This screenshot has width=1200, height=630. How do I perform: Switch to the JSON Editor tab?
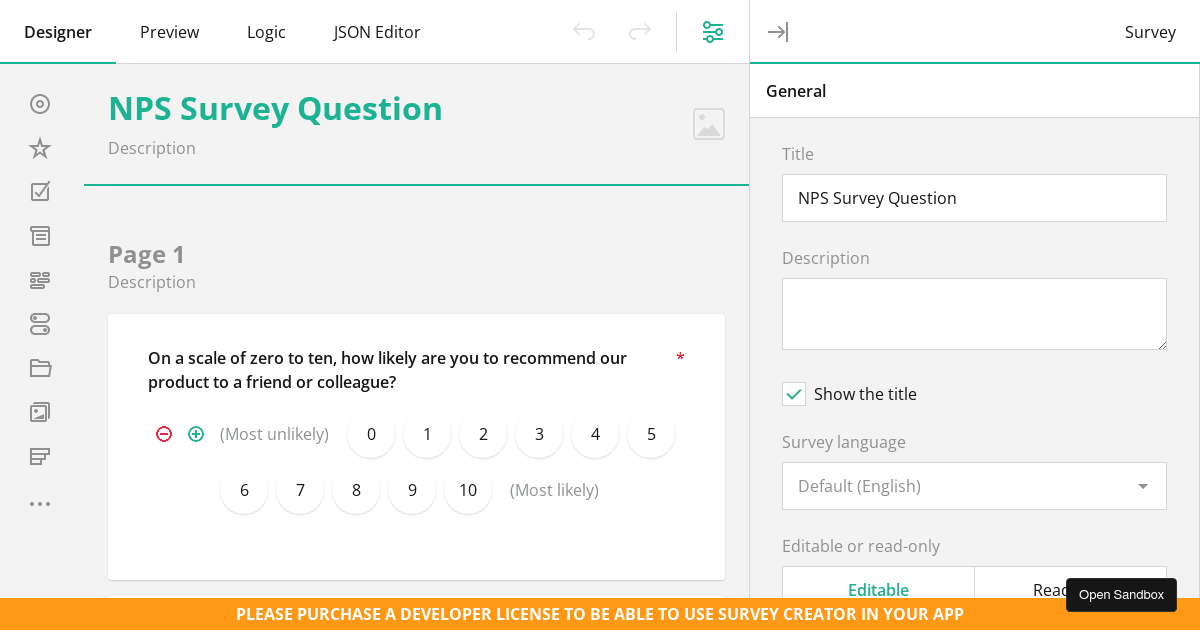click(x=377, y=32)
